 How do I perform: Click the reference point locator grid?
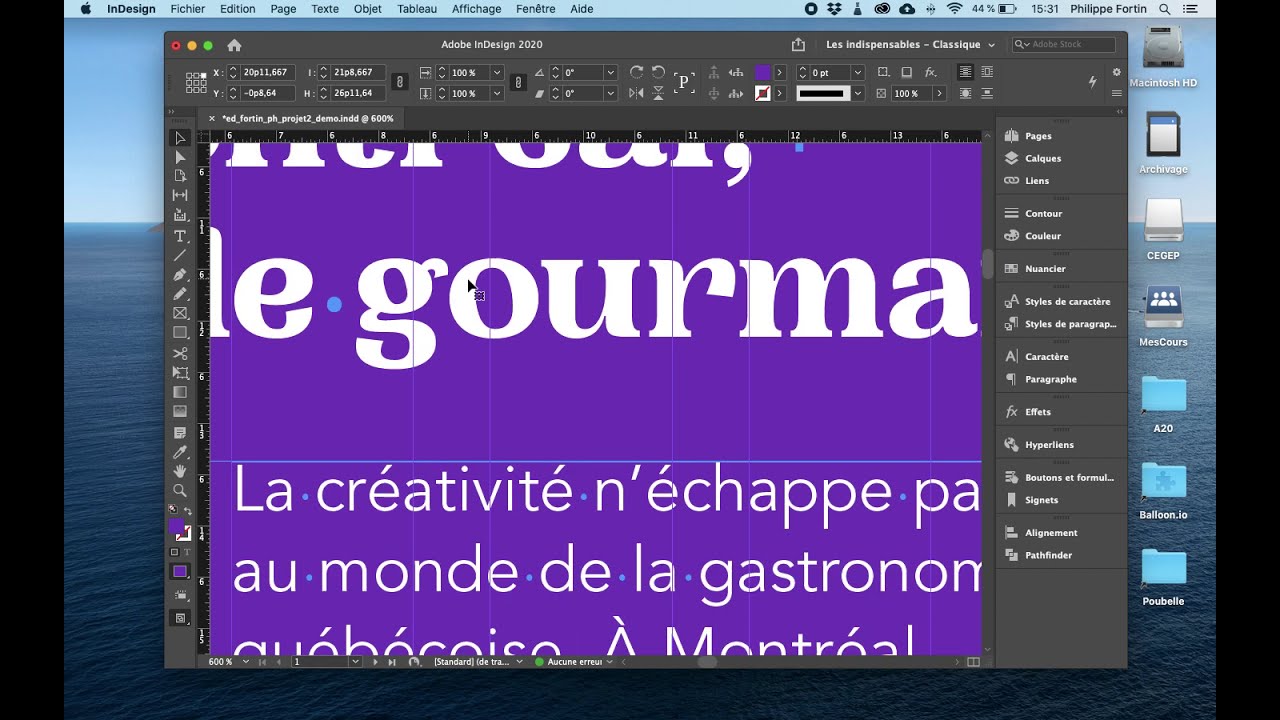tap(196, 83)
